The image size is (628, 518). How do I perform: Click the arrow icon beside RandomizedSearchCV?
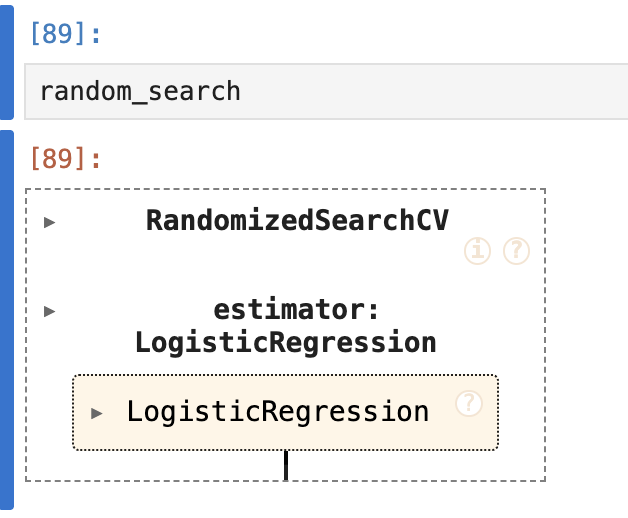50,222
